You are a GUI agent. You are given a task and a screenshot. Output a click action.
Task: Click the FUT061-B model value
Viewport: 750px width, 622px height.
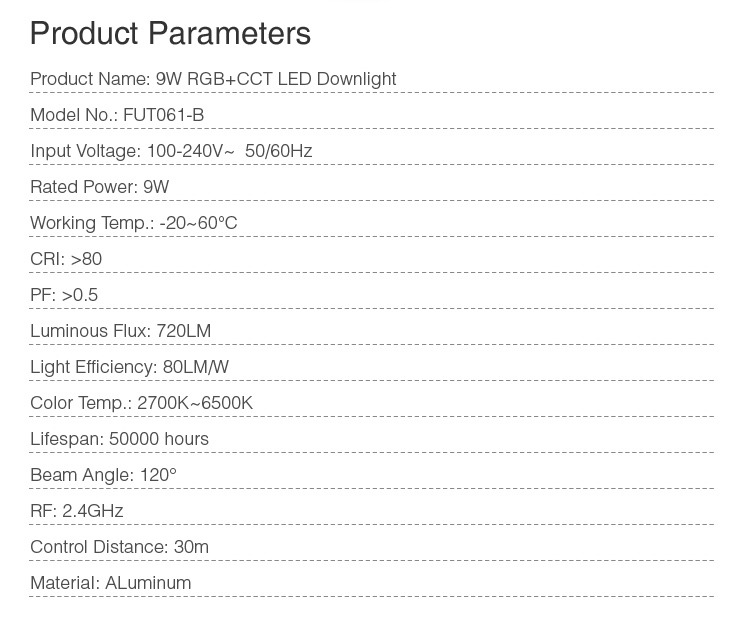click(163, 115)
